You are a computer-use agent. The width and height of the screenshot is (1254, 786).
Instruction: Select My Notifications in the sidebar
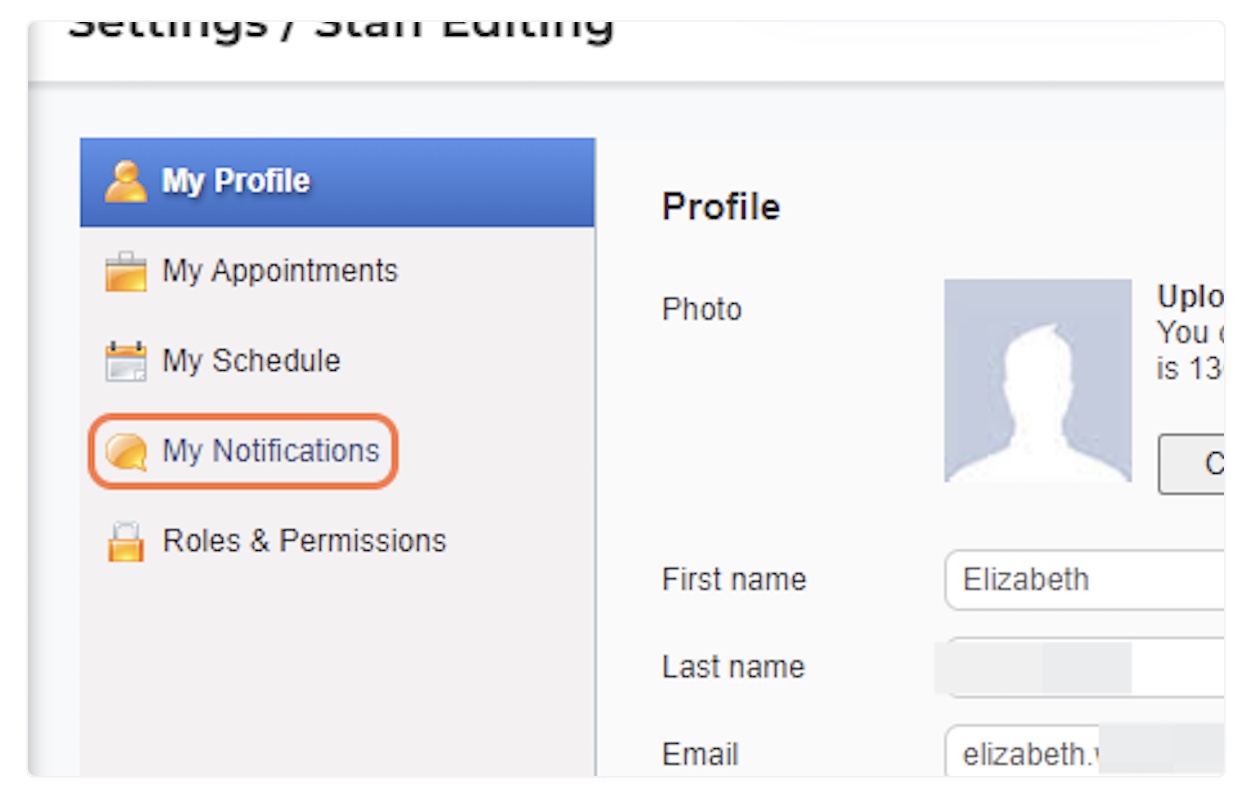(271, 451)
